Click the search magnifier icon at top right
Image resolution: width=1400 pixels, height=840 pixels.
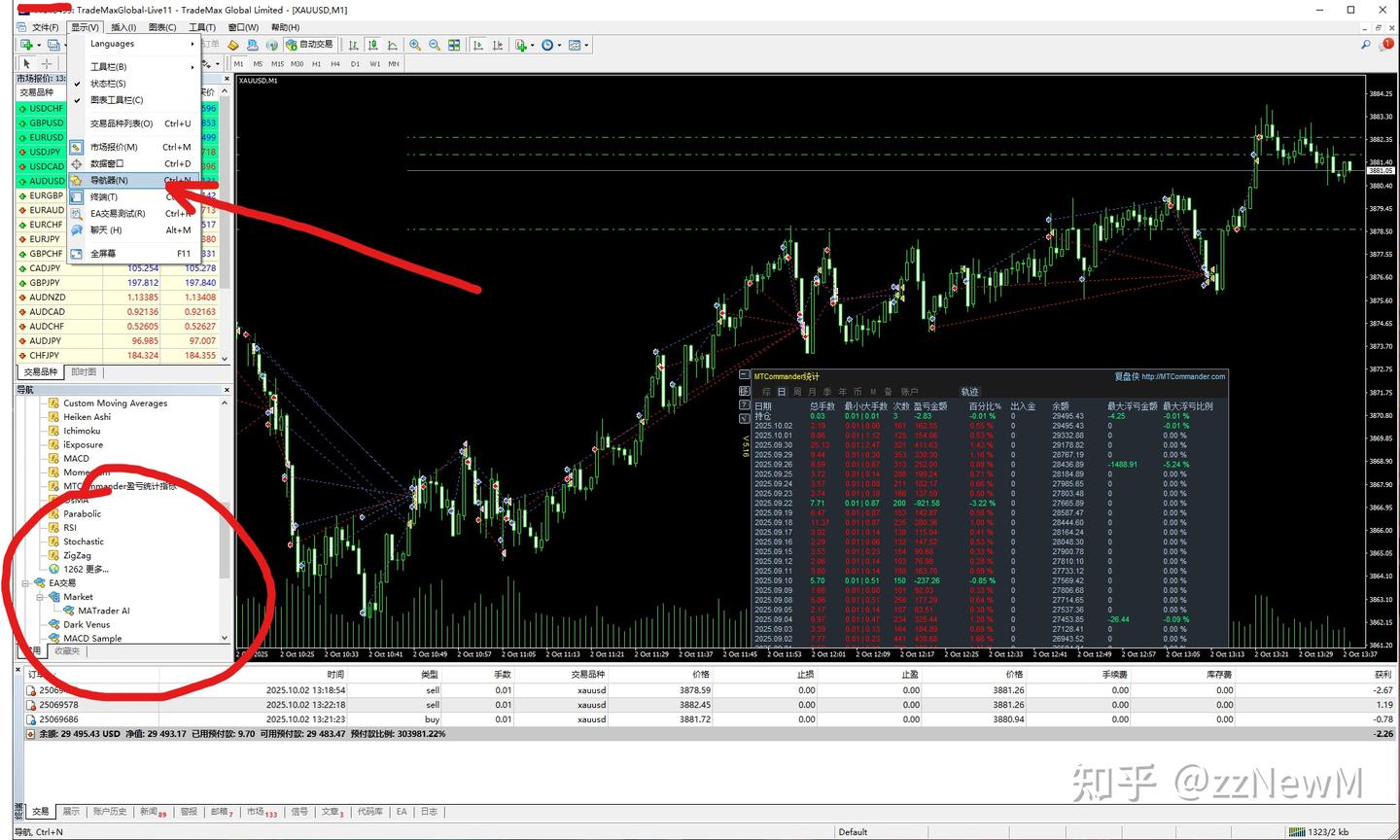(x=1365, y=45)
